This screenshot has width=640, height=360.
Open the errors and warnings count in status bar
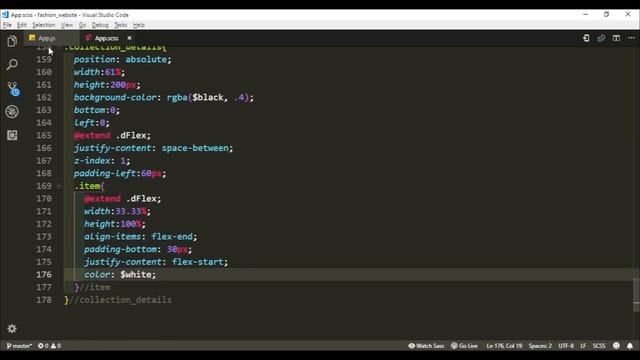[49, 346]
